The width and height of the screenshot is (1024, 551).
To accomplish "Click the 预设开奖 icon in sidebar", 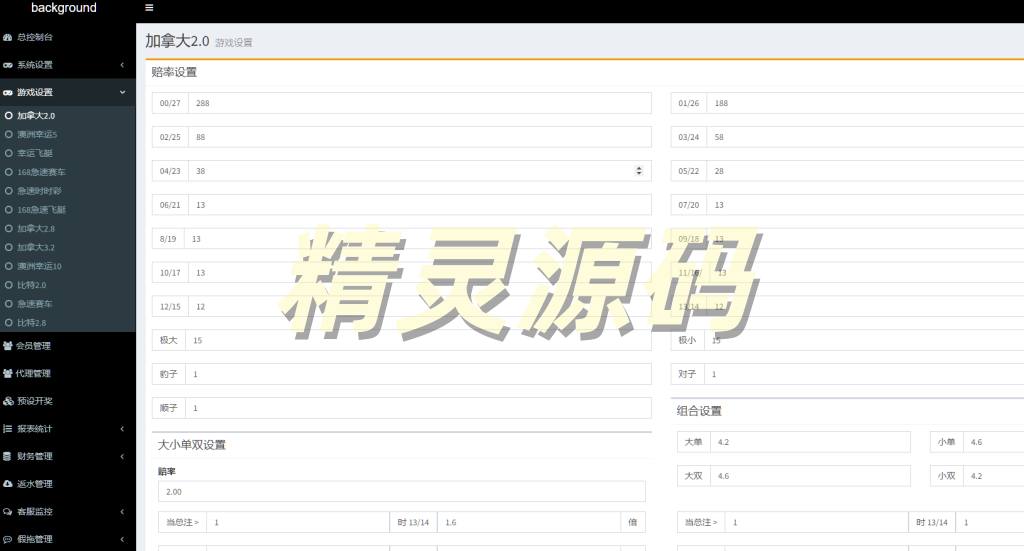I will pyautogui.click(x=8, y=401).
